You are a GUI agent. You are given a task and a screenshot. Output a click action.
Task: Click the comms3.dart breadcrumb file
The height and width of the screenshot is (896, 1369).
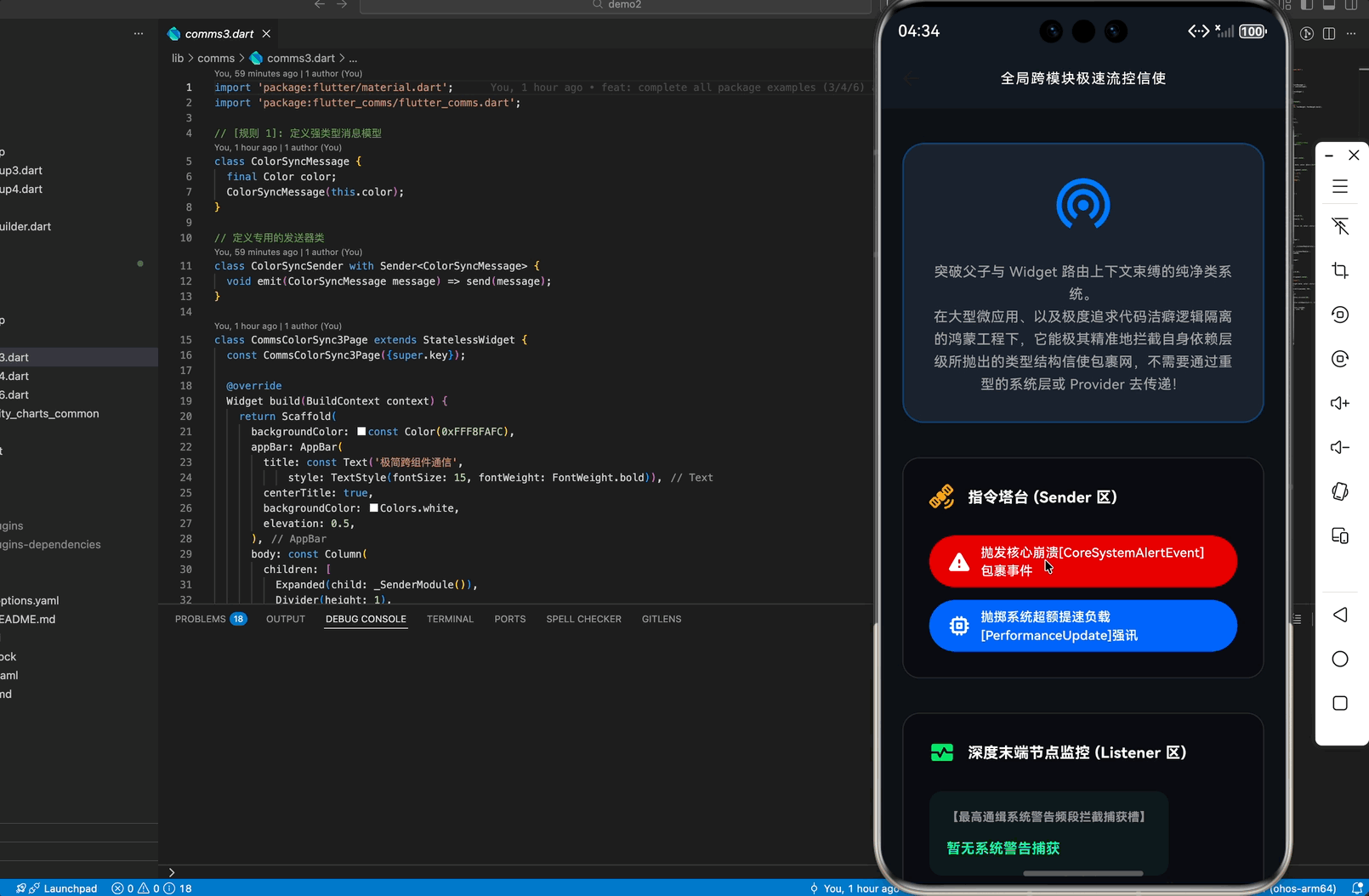293,59
